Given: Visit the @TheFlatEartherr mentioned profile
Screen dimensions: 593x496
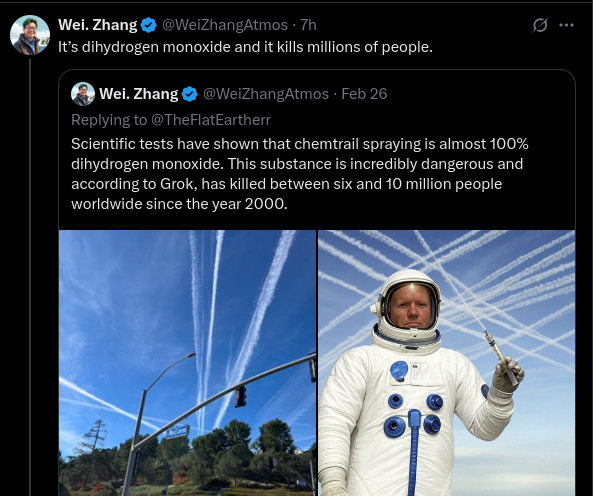Looking at the screenshot, I should (x=211, y=120).
